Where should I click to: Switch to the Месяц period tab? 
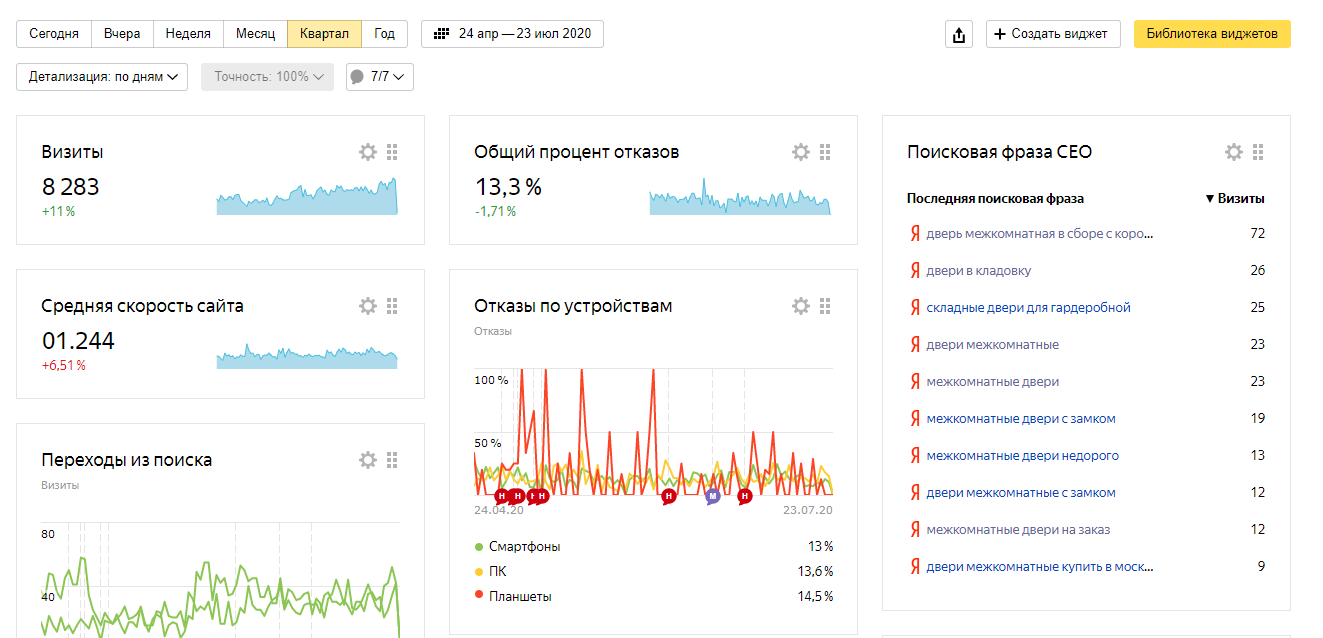coord(255,34)
